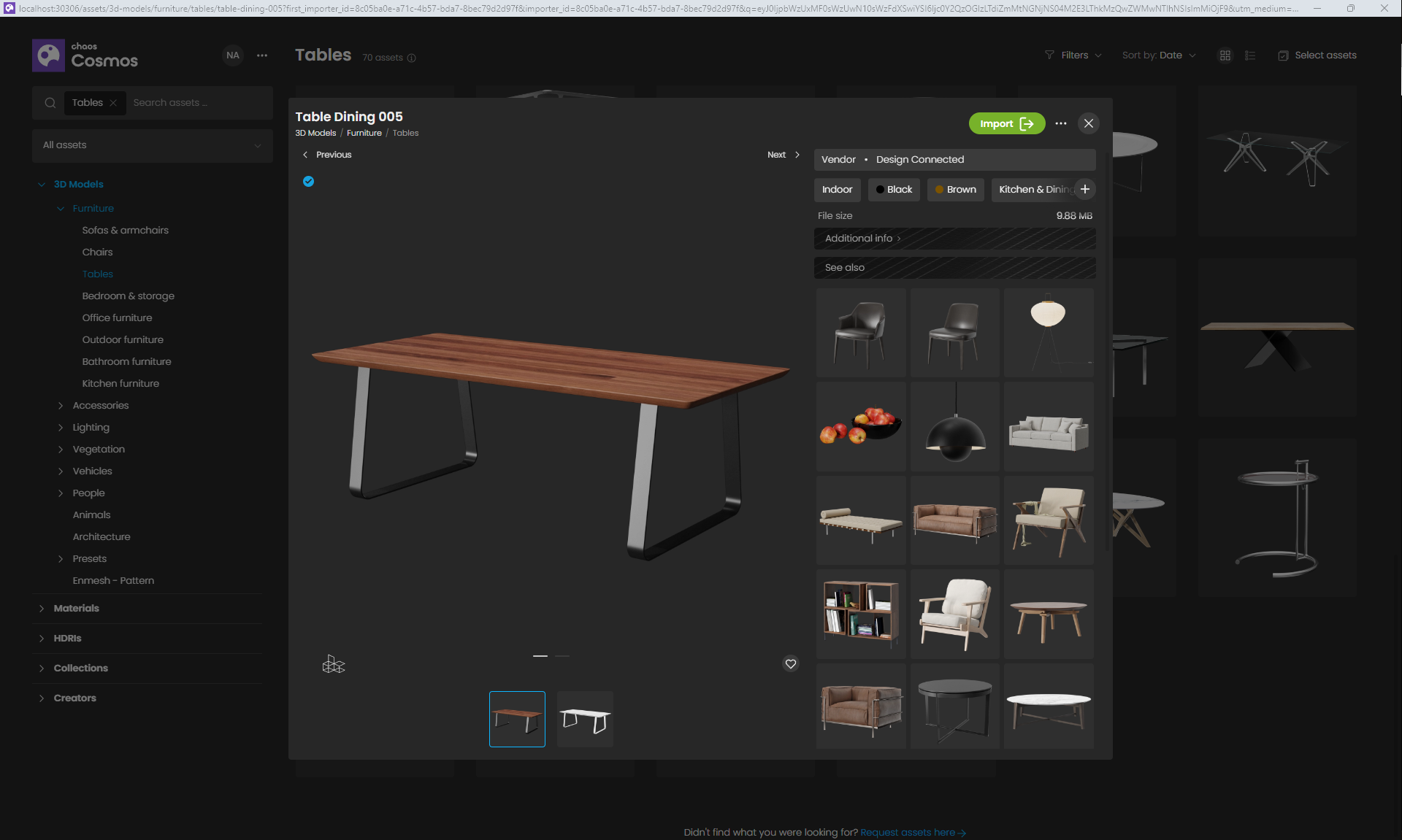
Task: Toggle the 3D wireframe view icon
Action: [333, 664]
